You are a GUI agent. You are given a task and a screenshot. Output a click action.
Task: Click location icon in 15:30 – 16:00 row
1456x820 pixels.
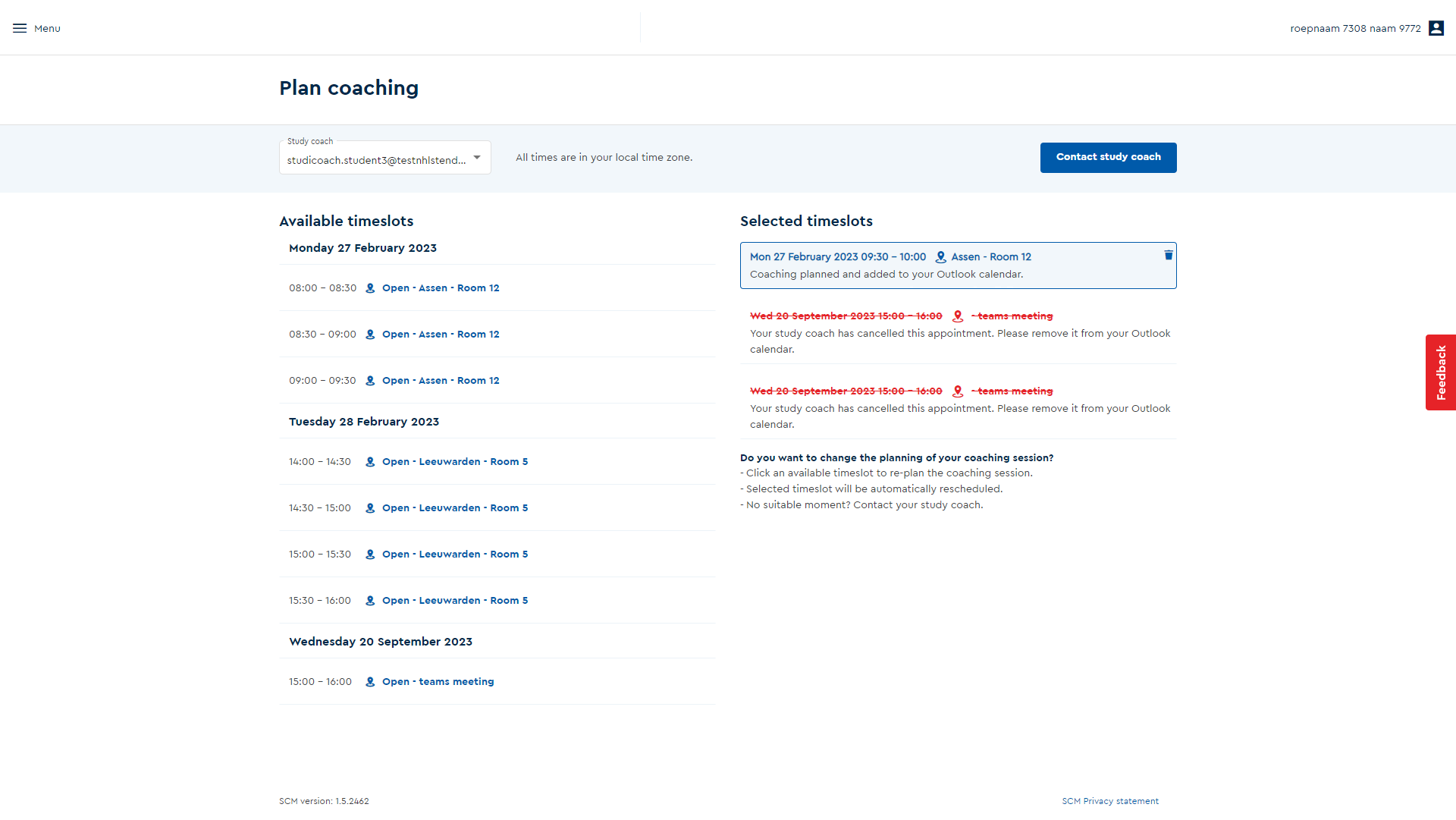pyautogui.click(x=370, y=601)
